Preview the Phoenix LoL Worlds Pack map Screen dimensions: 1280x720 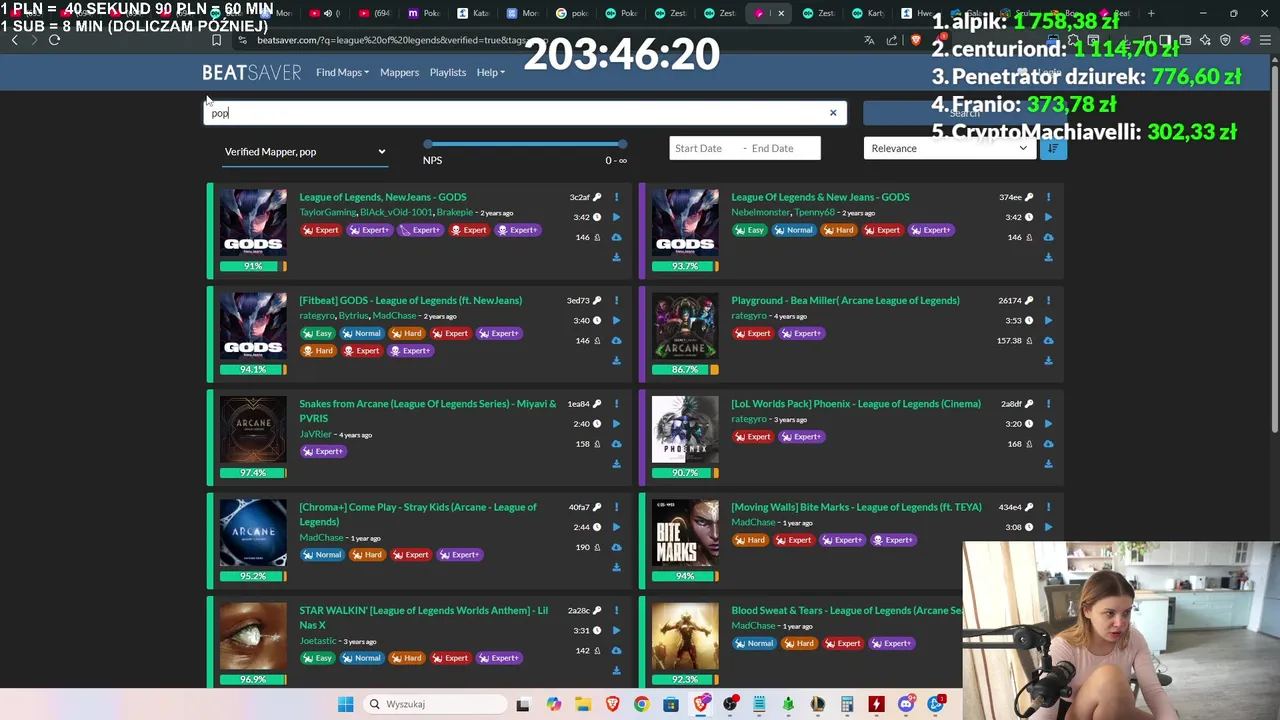click(x=1048, y=423)
